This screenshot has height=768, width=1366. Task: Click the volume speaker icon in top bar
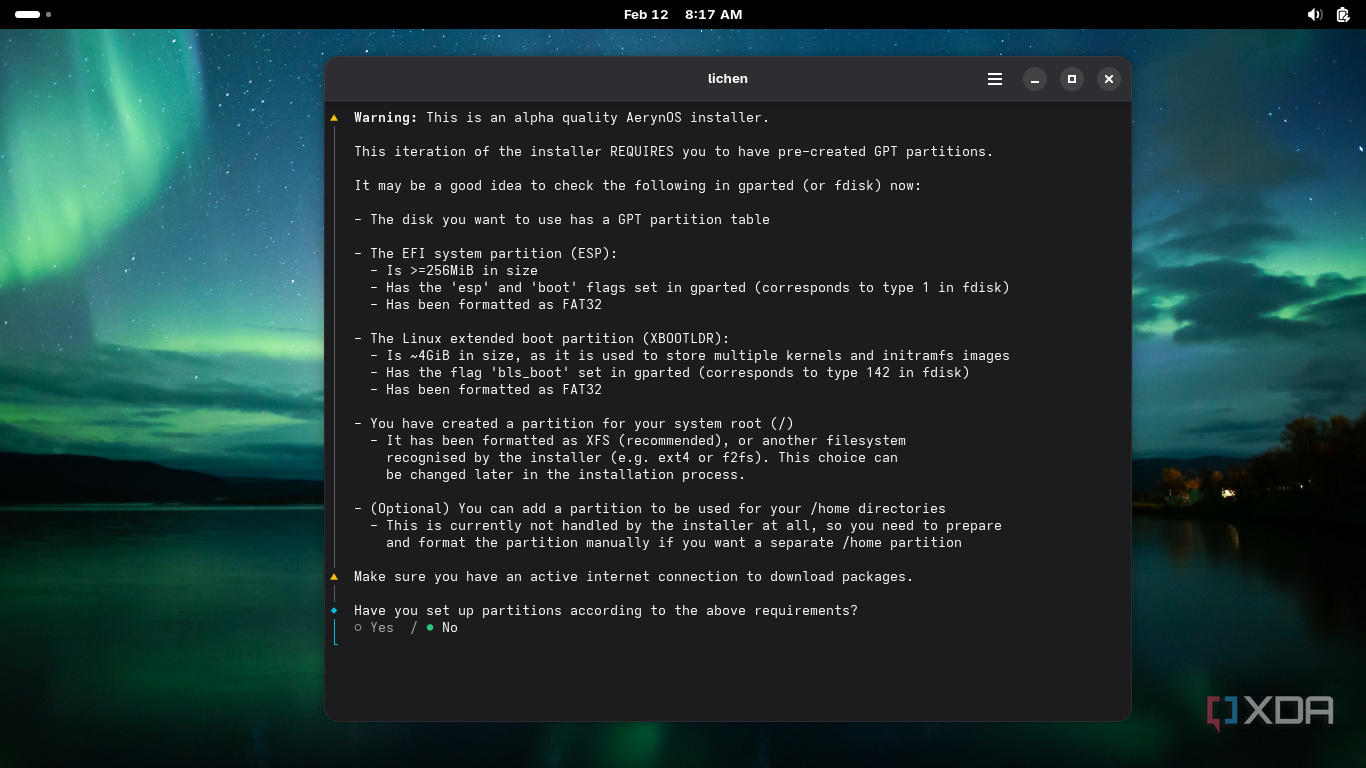pyautogui.click(x=1314, y=15)
